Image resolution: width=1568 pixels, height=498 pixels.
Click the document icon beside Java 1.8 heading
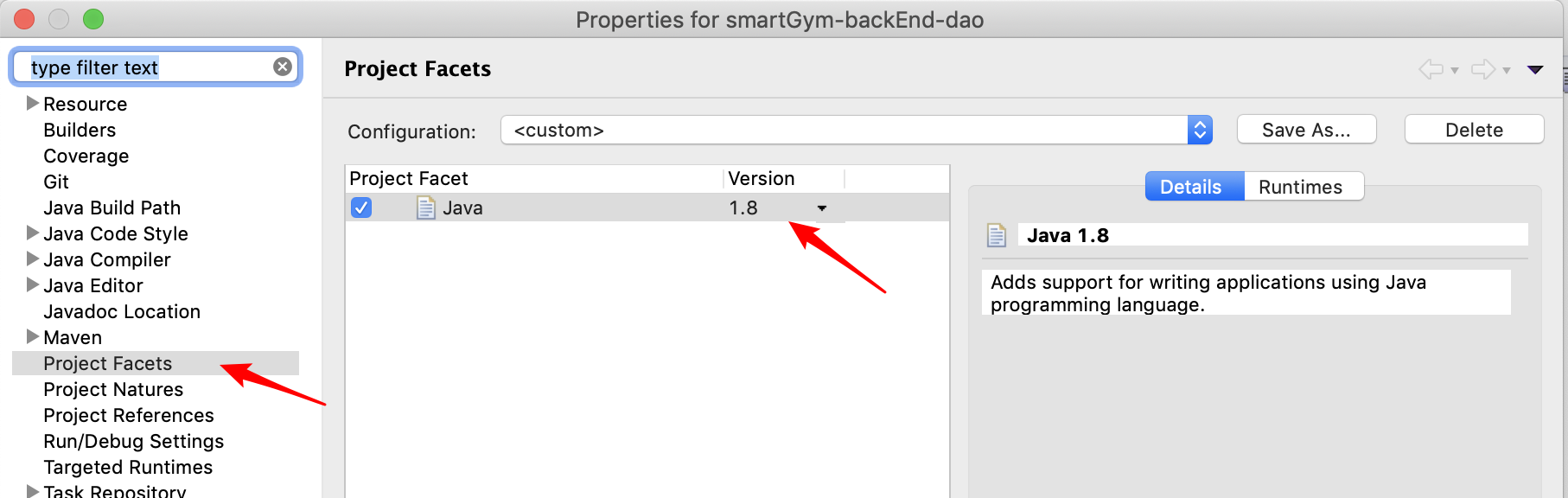click(x=997, y=233)
